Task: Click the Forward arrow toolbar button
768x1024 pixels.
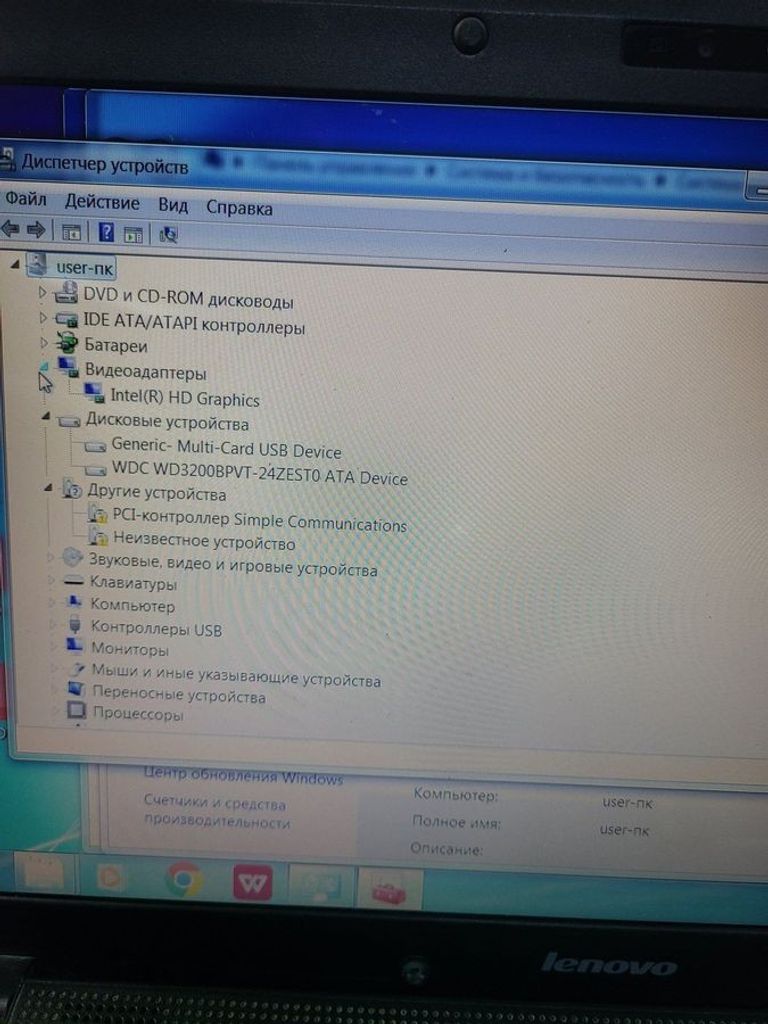Action: 36,230
